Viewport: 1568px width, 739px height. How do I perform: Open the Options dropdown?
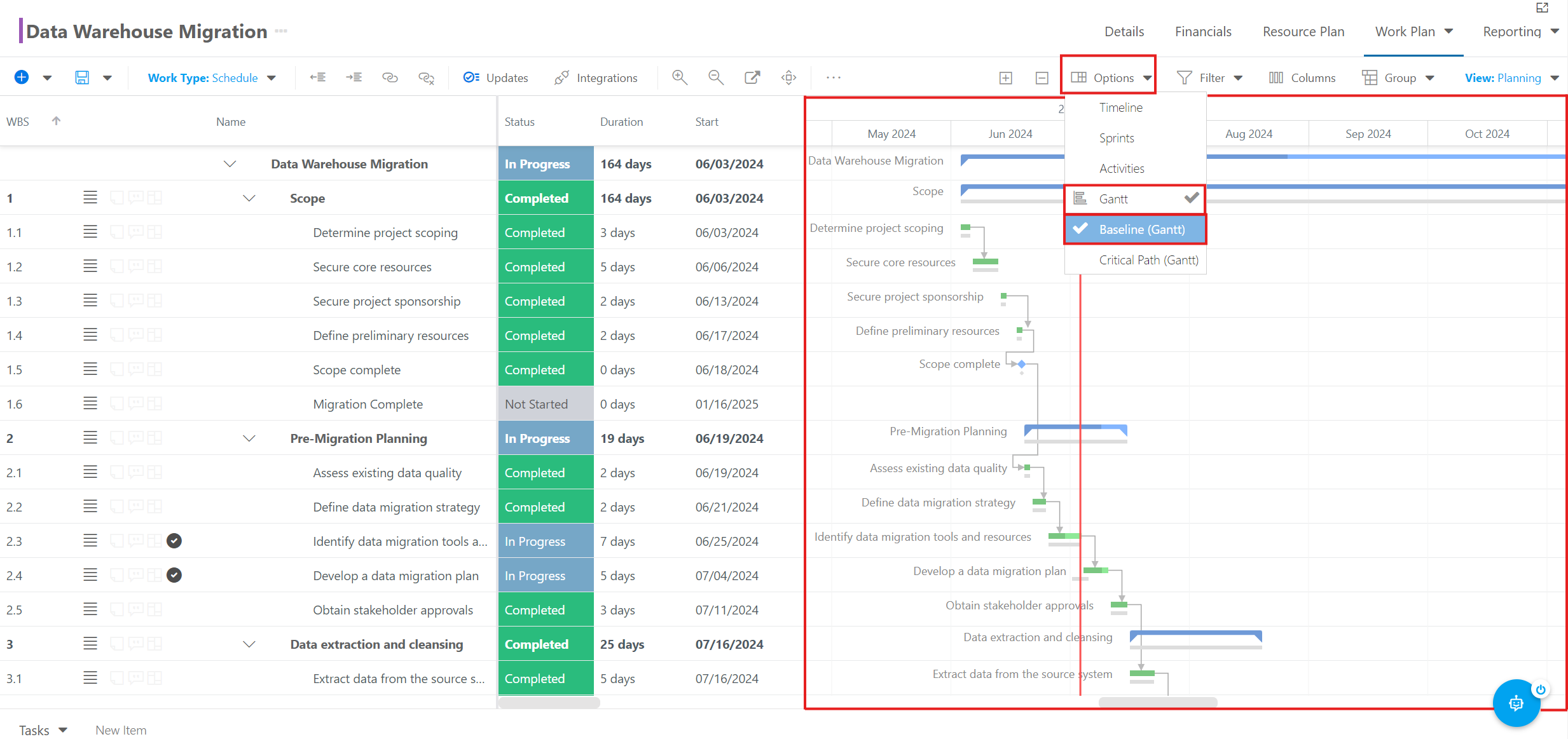click(1110, 78)
